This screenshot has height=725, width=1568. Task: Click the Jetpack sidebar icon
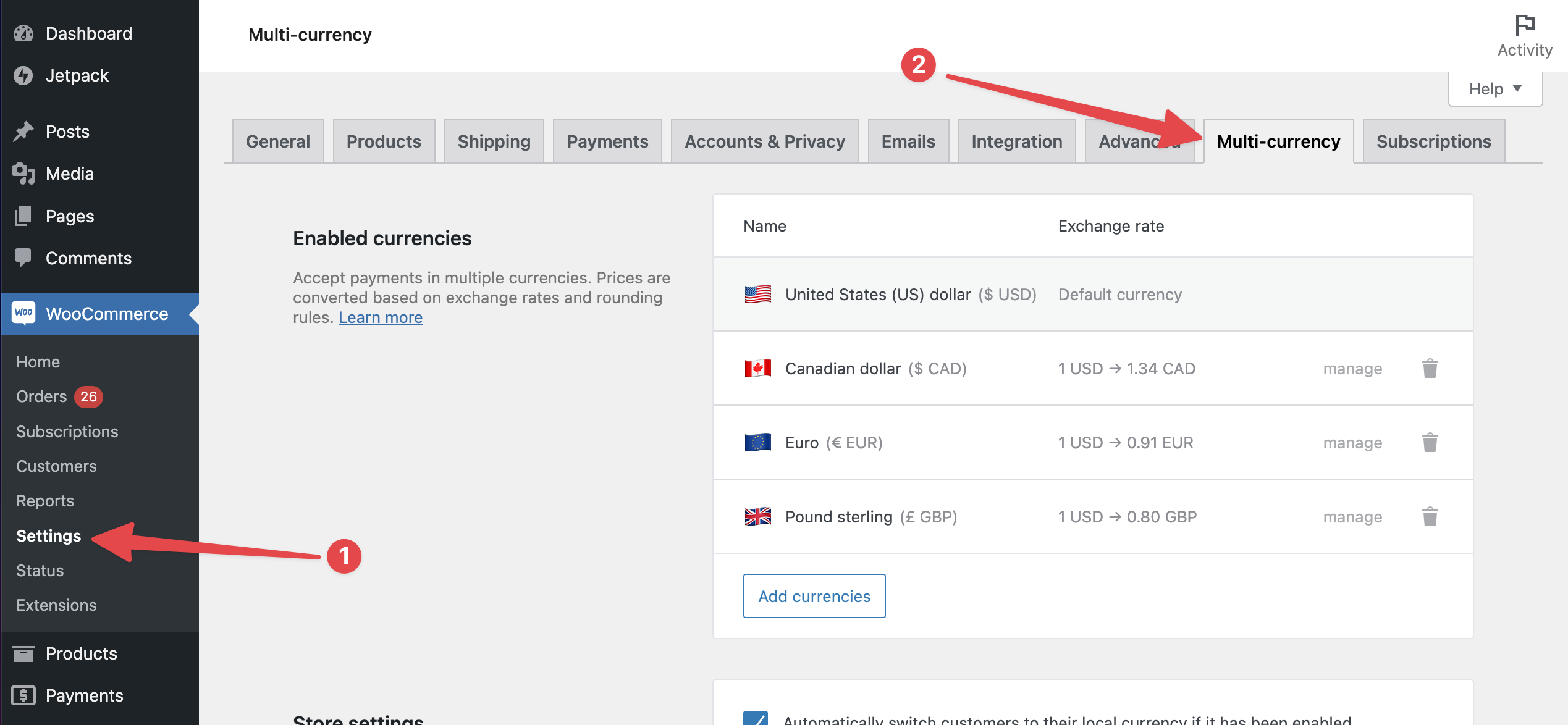tap(23, 75)
